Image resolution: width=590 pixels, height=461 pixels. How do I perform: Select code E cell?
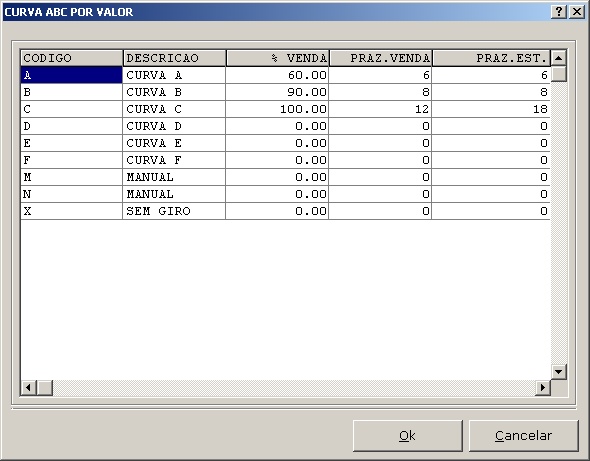(71, 143)
